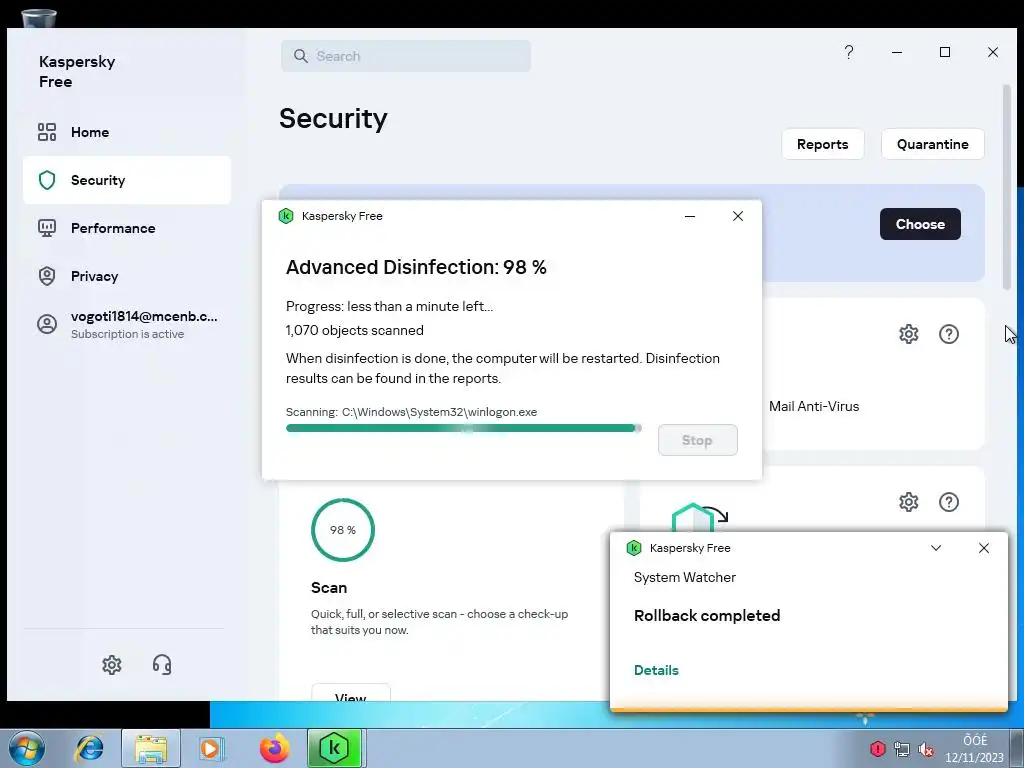The height and width of the screenshot is (768, 1024).
Task: Click the muted volume tray icon
Action: point(925,749)
